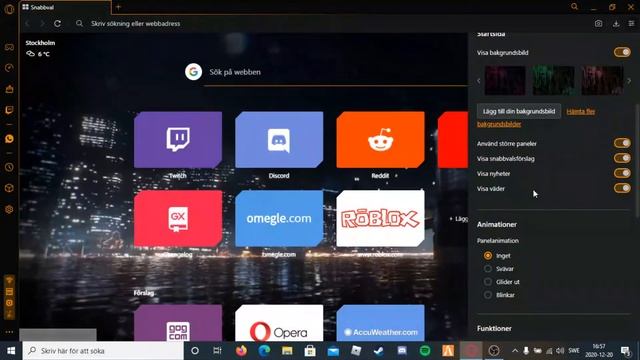Switch to the Snabbval tab
Viewport: 640px width, 360px height.
coord(64,7)
